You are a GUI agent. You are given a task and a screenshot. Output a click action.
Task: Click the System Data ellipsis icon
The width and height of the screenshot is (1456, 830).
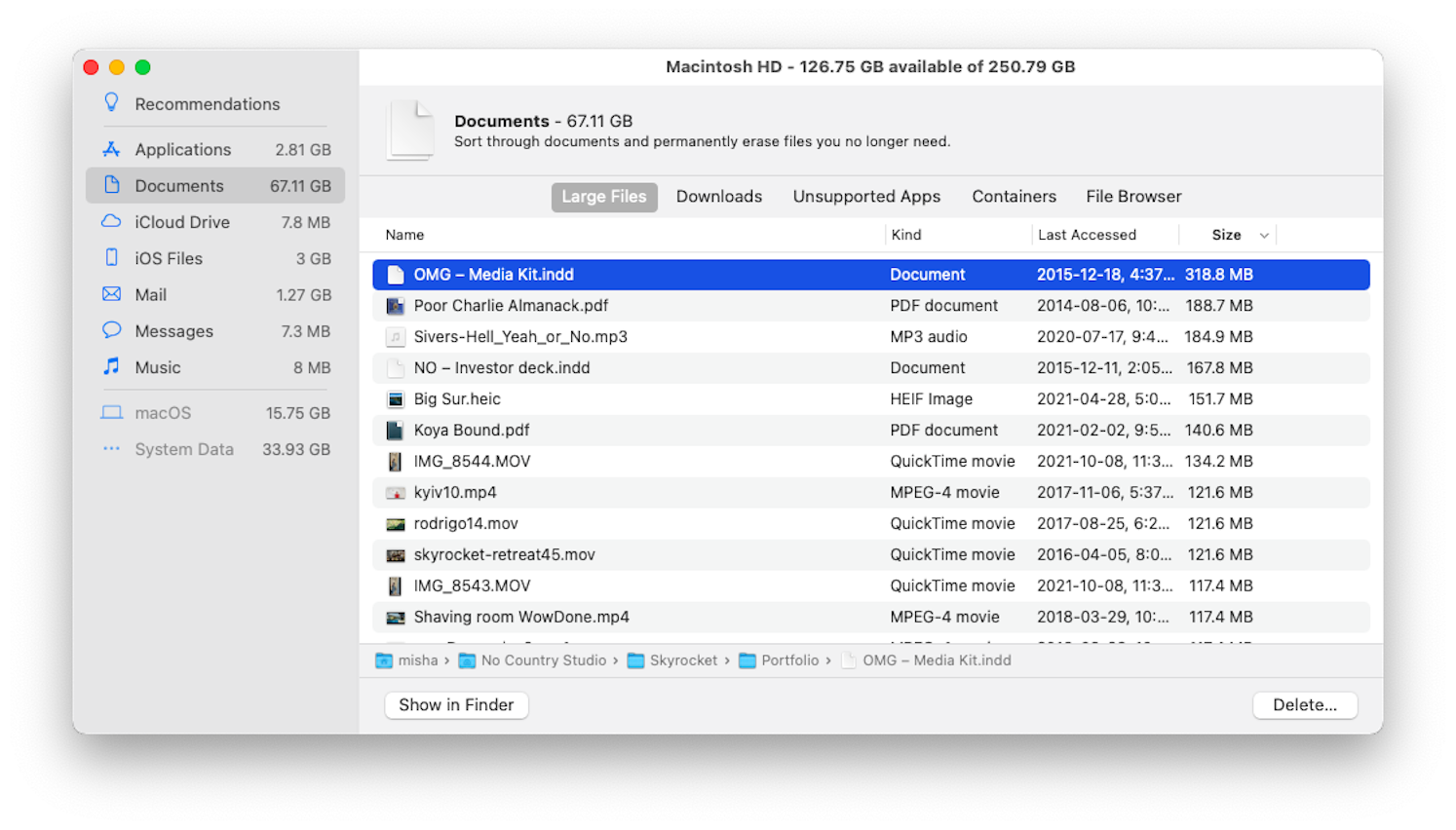tap(111, 449)
